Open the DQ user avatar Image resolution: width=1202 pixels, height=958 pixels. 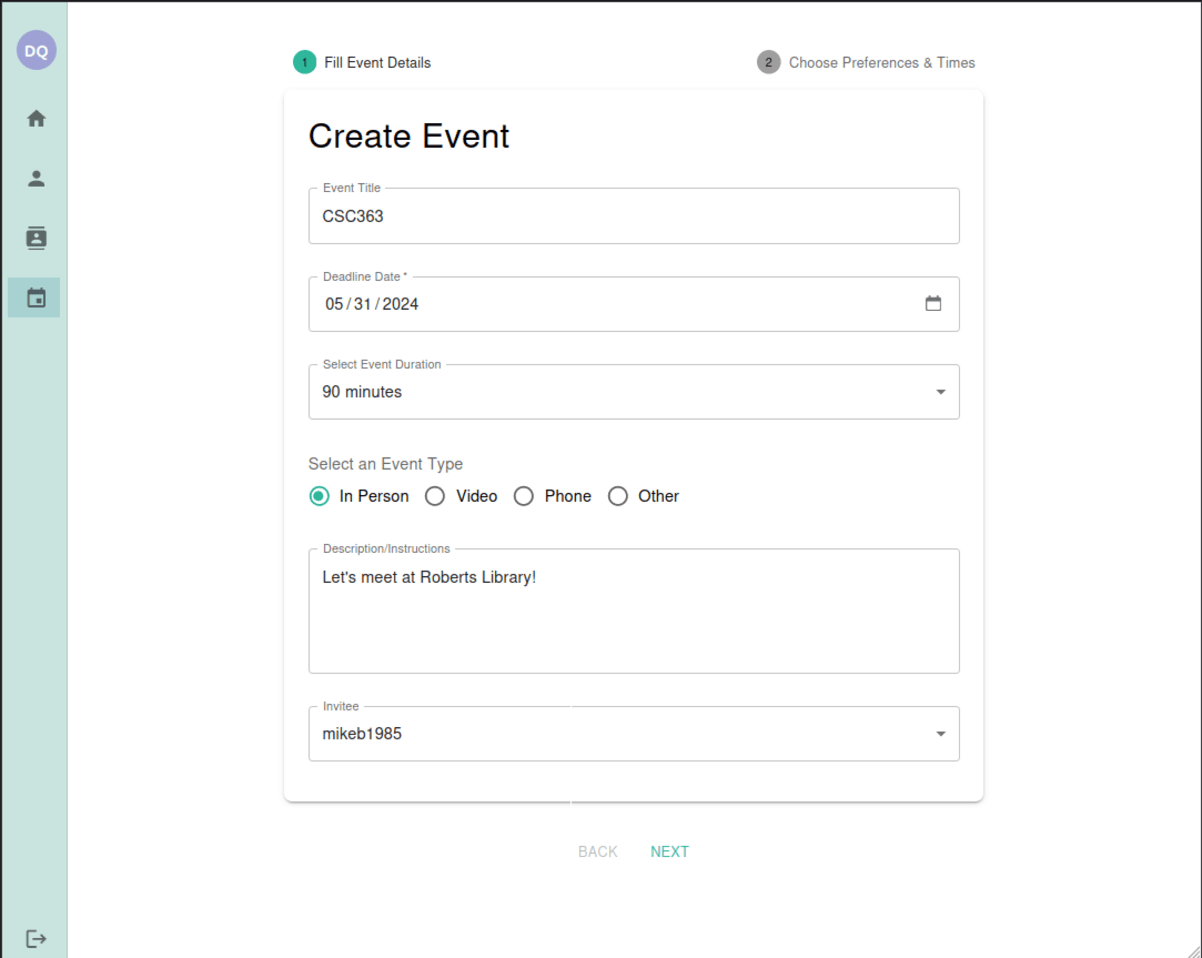point(36,50)
